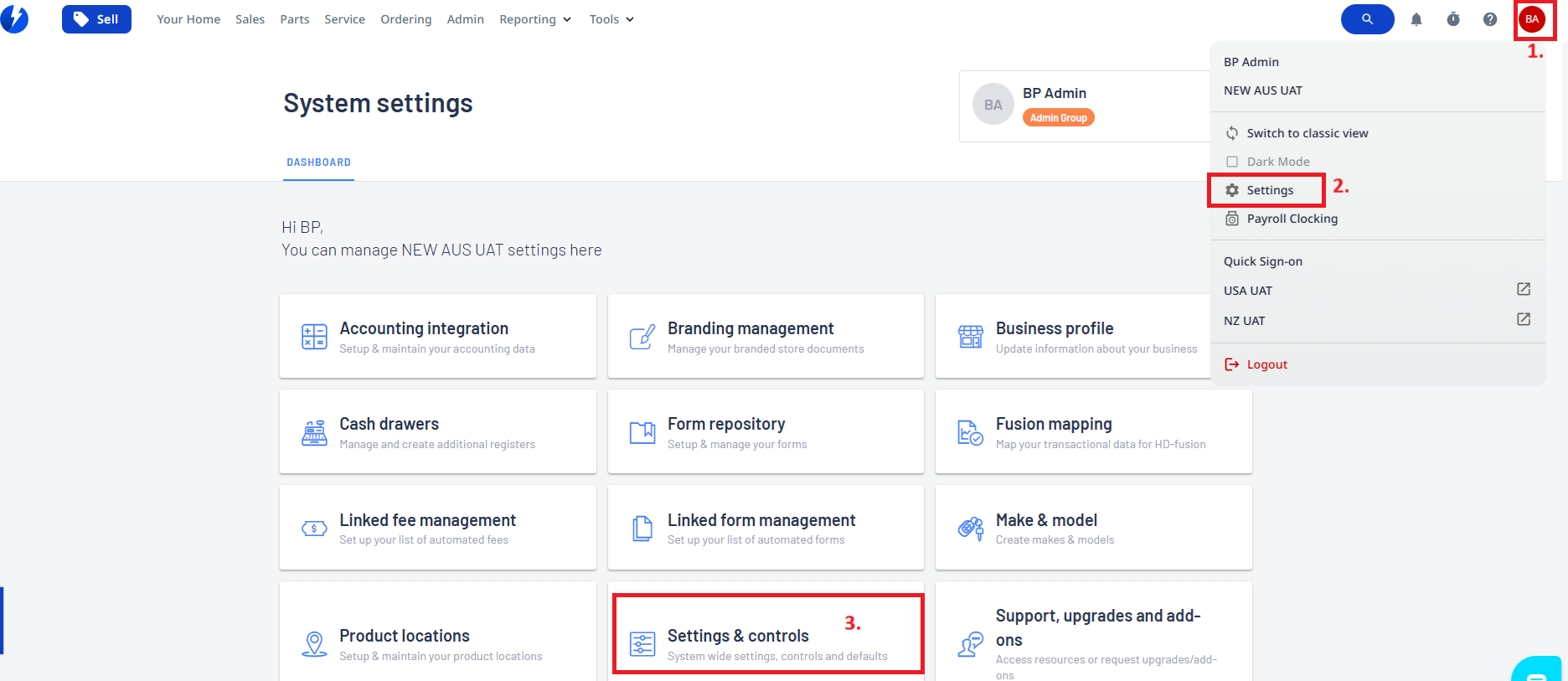Open the timer stopwatch icon
1568x681 pixels.
coord(1453,19)
